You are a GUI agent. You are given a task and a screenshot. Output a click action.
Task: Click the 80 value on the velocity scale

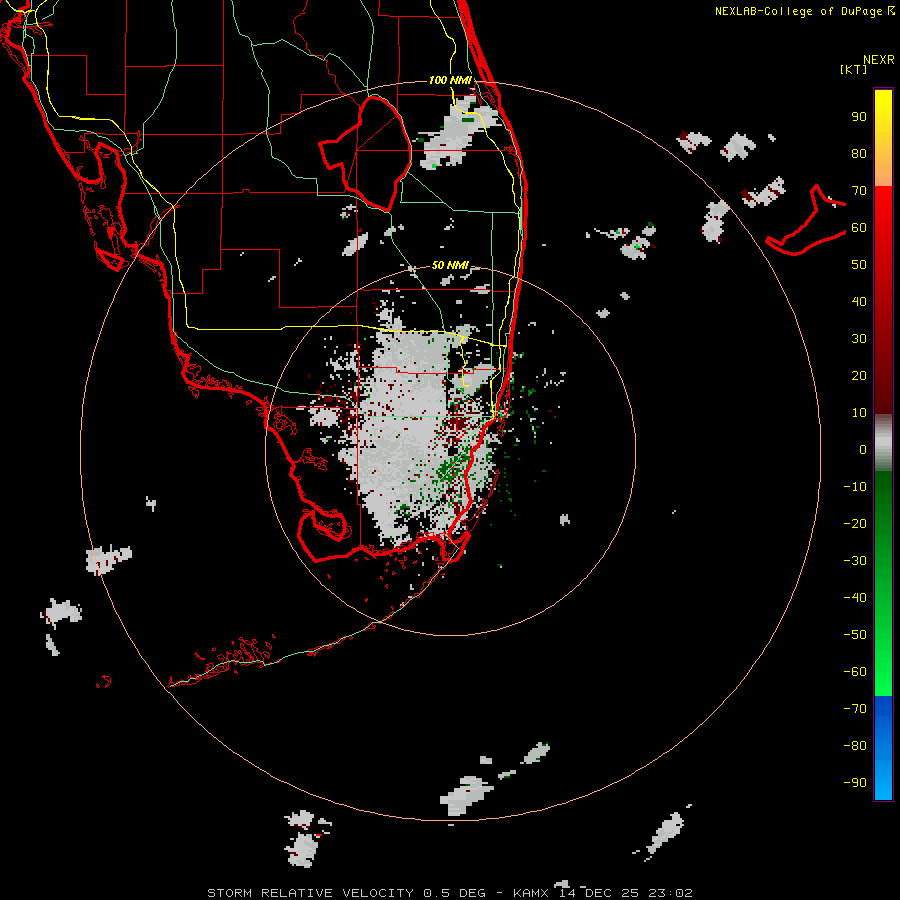[859, 154]
